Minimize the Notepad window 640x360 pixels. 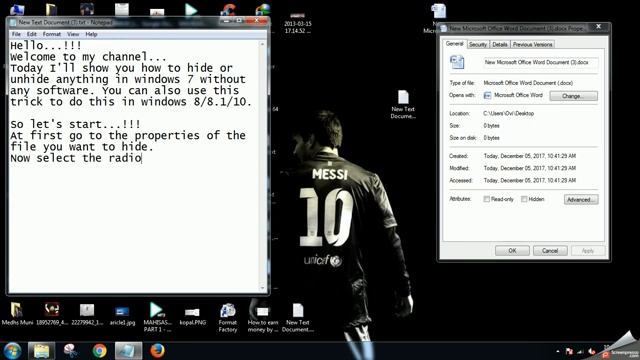228,20
